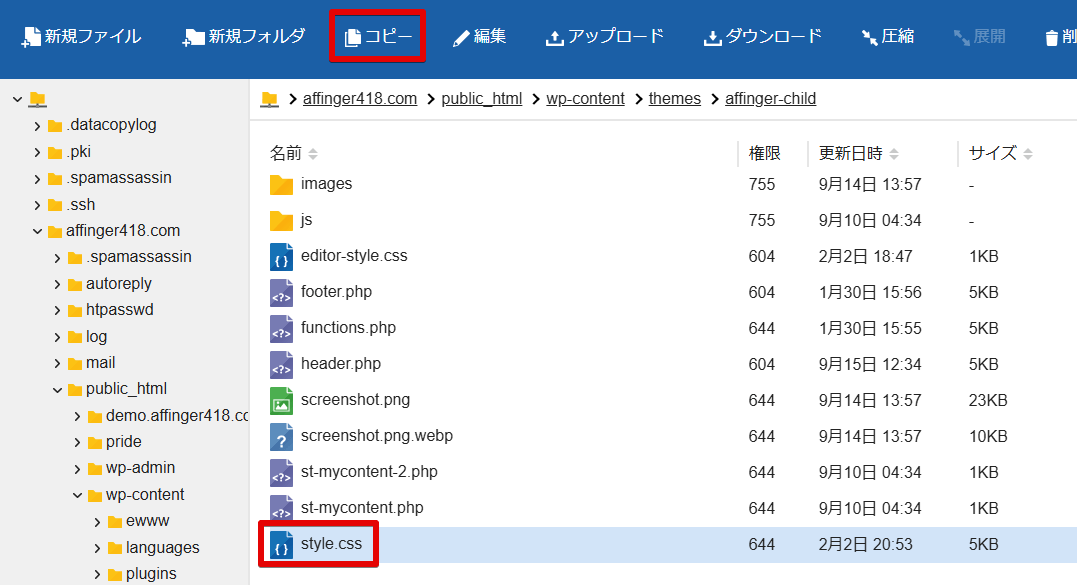Click the 2月2日 20:53 date cell

tap(865, 544)
